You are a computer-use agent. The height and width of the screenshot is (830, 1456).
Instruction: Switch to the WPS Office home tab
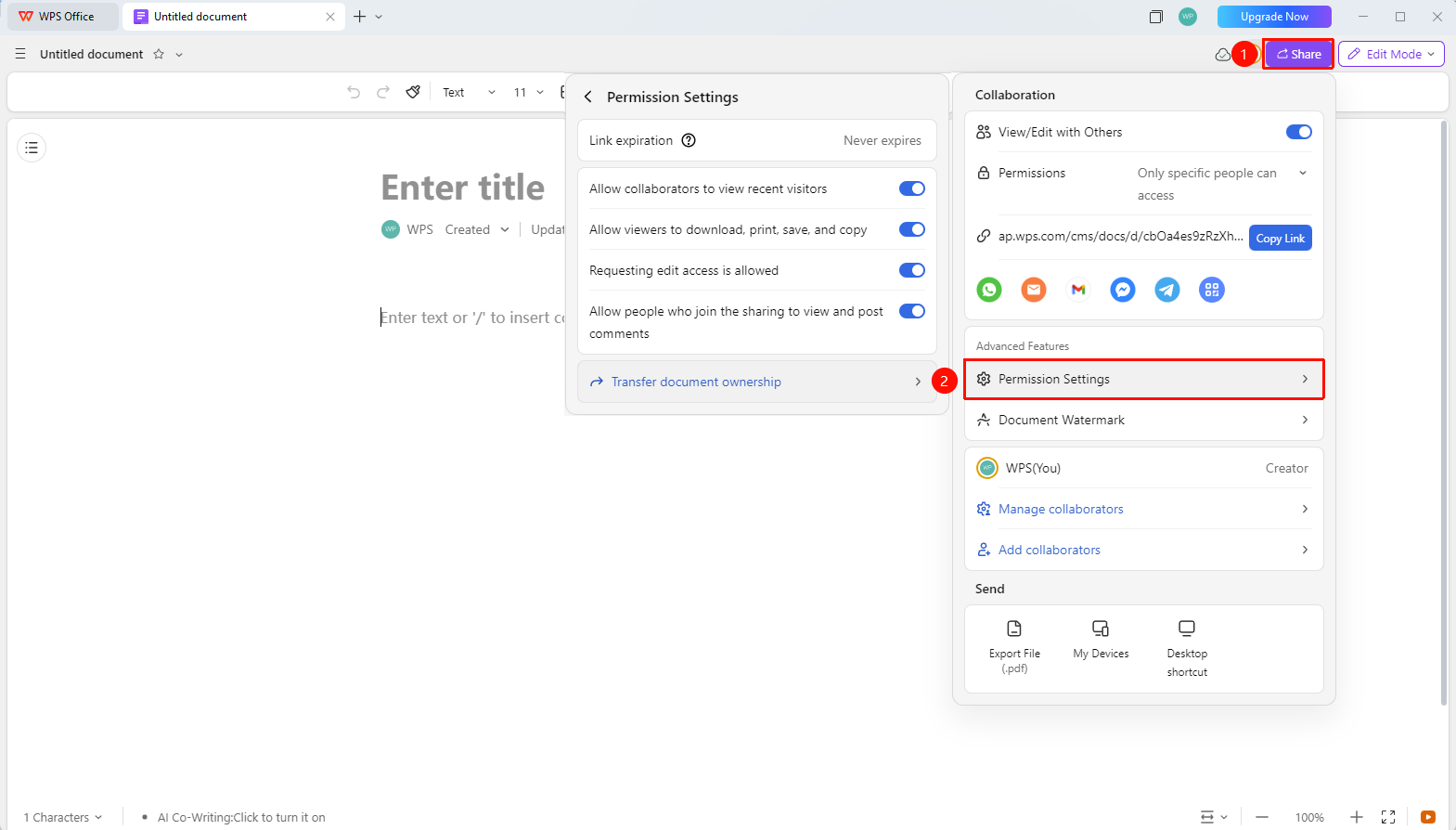point(62,17)
